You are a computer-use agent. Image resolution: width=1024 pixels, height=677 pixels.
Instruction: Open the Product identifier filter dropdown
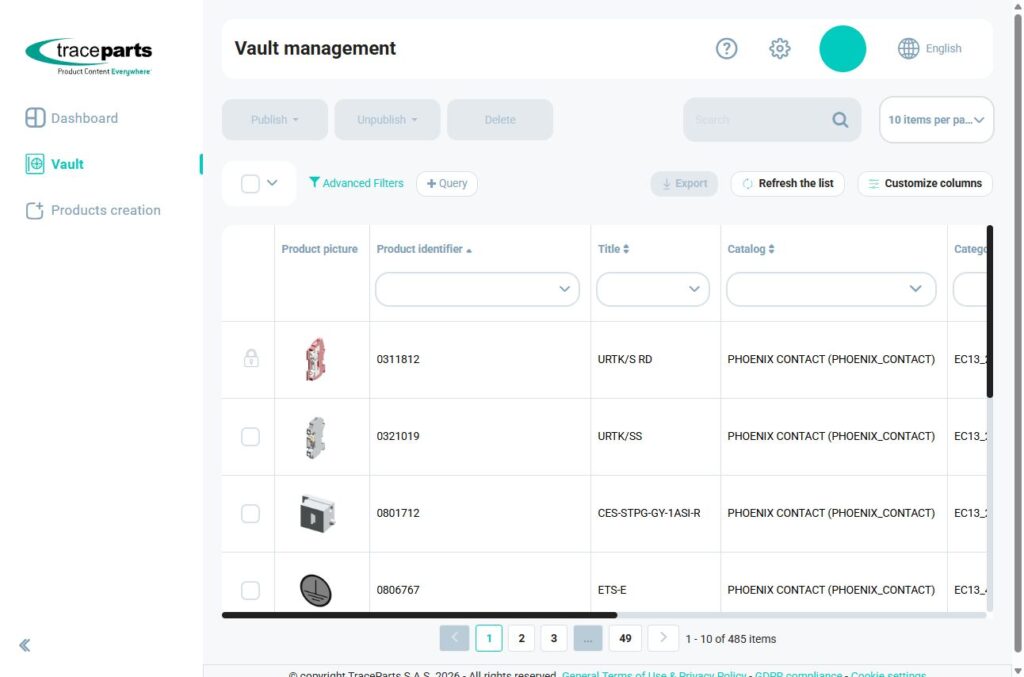tap(477, 289)
